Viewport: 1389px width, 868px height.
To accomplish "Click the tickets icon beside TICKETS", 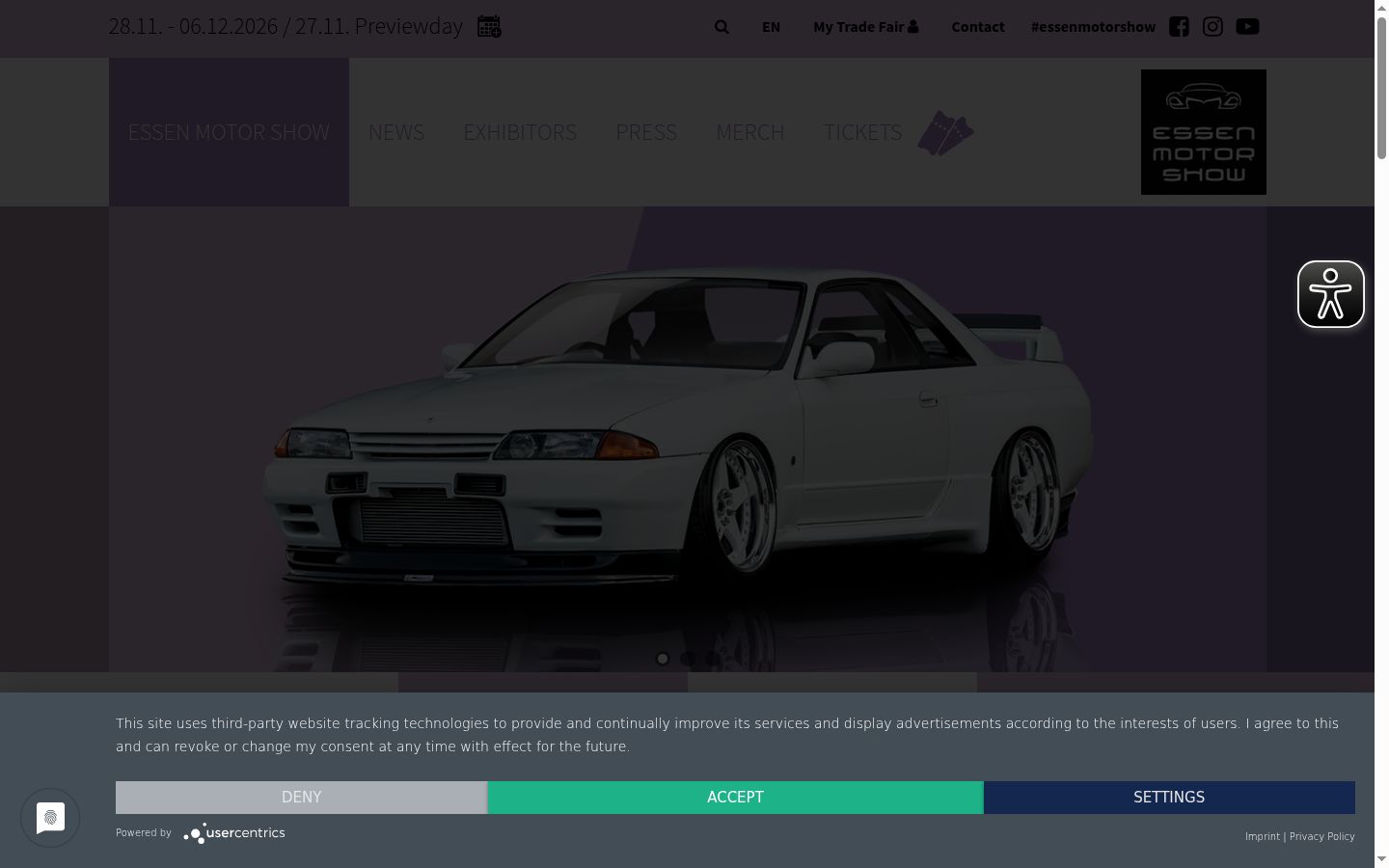I will (945, 133).
